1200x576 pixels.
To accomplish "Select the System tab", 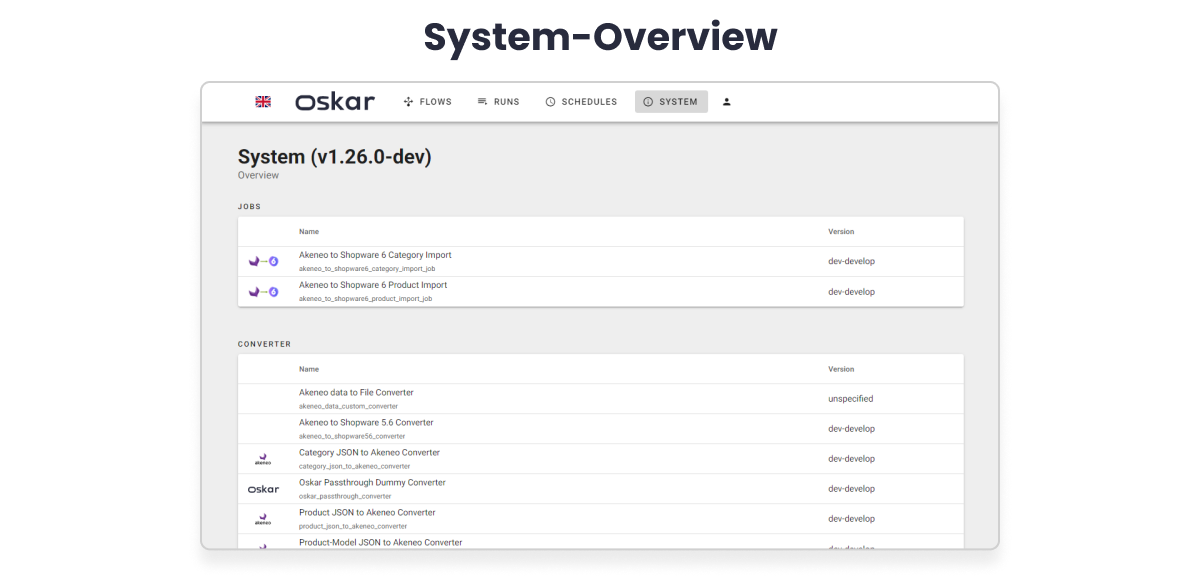I will coord(671,102).
